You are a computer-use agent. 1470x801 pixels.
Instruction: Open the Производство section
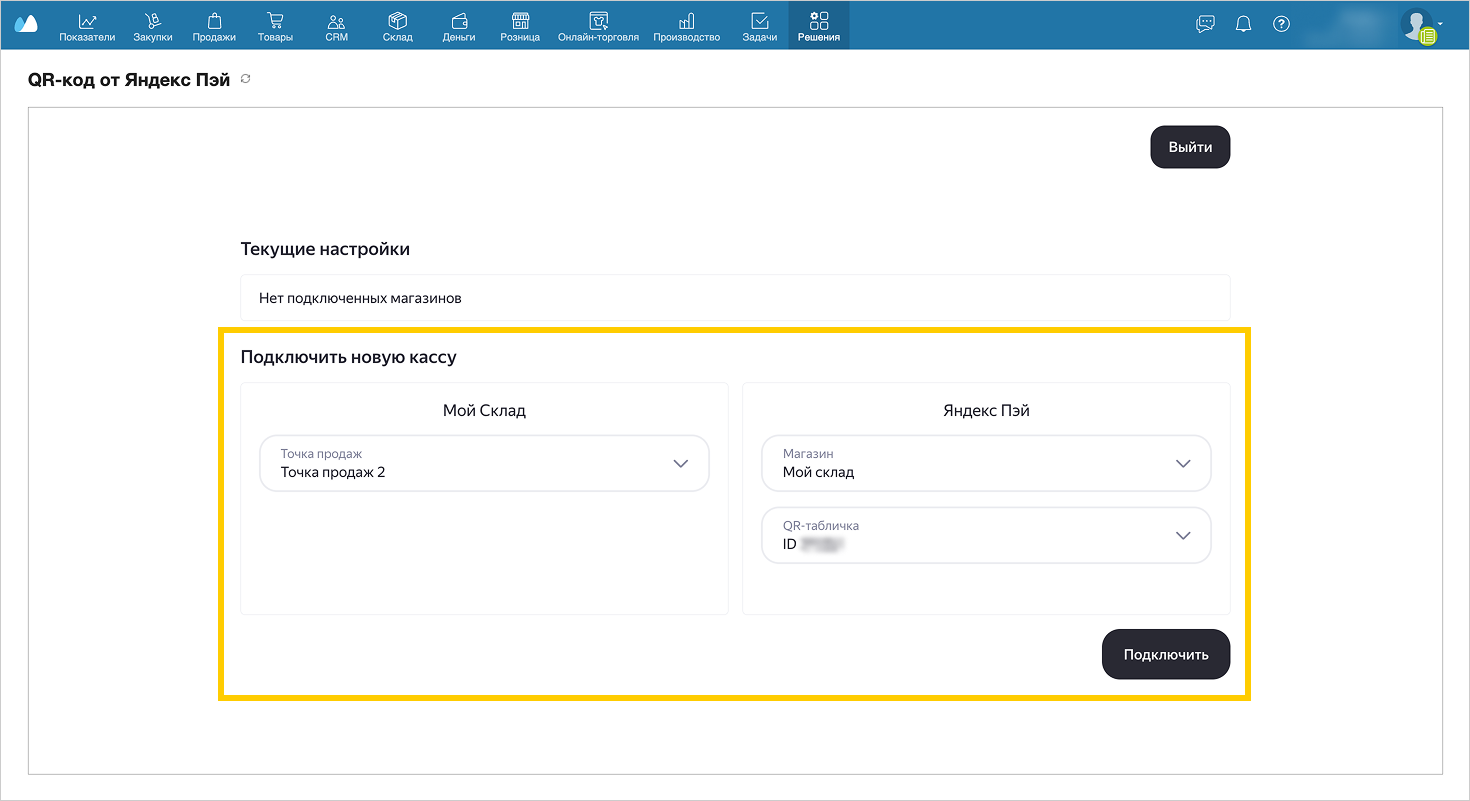click(686, 27)
